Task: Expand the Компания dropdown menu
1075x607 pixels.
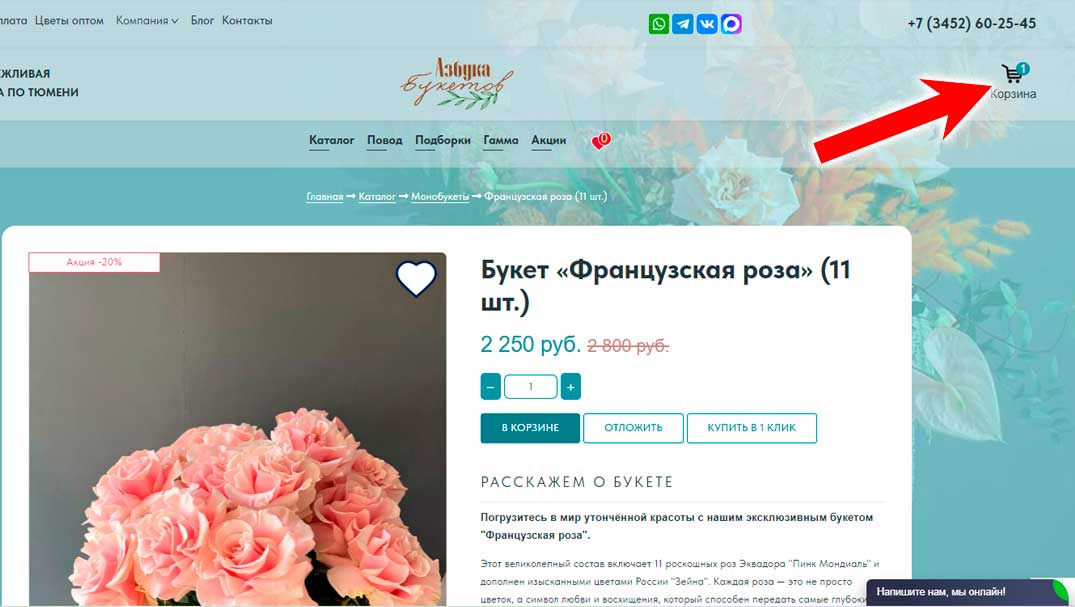Action: coord(147,21)
